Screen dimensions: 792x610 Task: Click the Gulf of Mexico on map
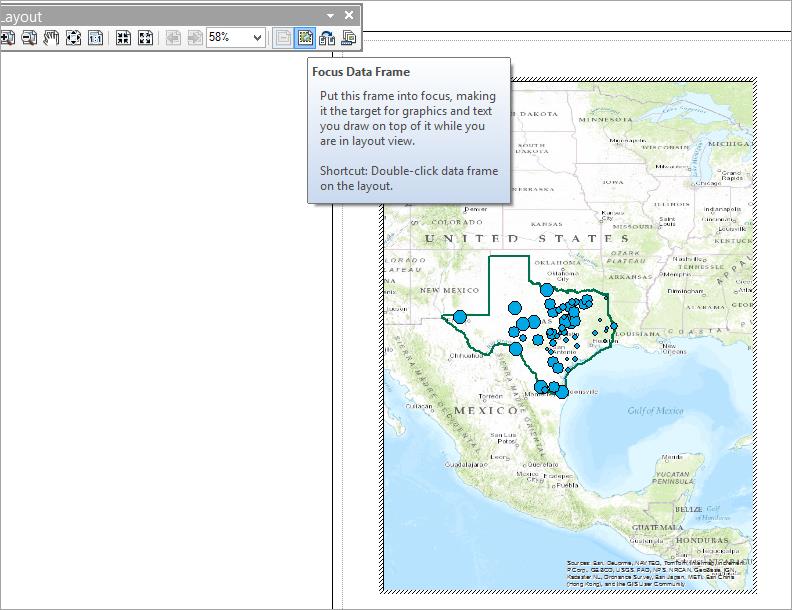click(x=655, y=411)
